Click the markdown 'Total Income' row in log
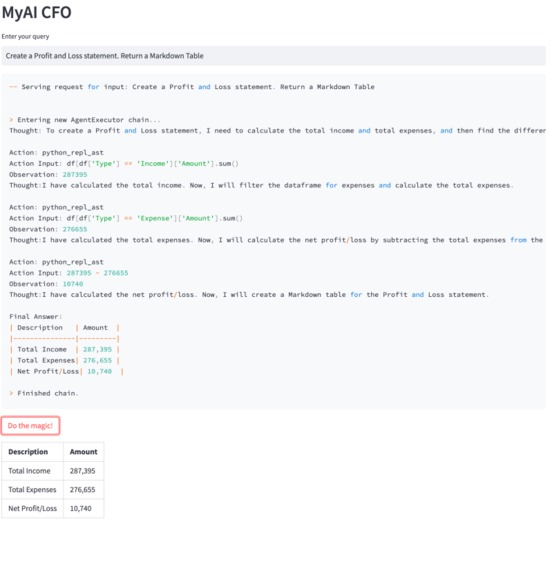Viewport: 550px width, 573px height. pyautogui.click(x=65, y=350)
